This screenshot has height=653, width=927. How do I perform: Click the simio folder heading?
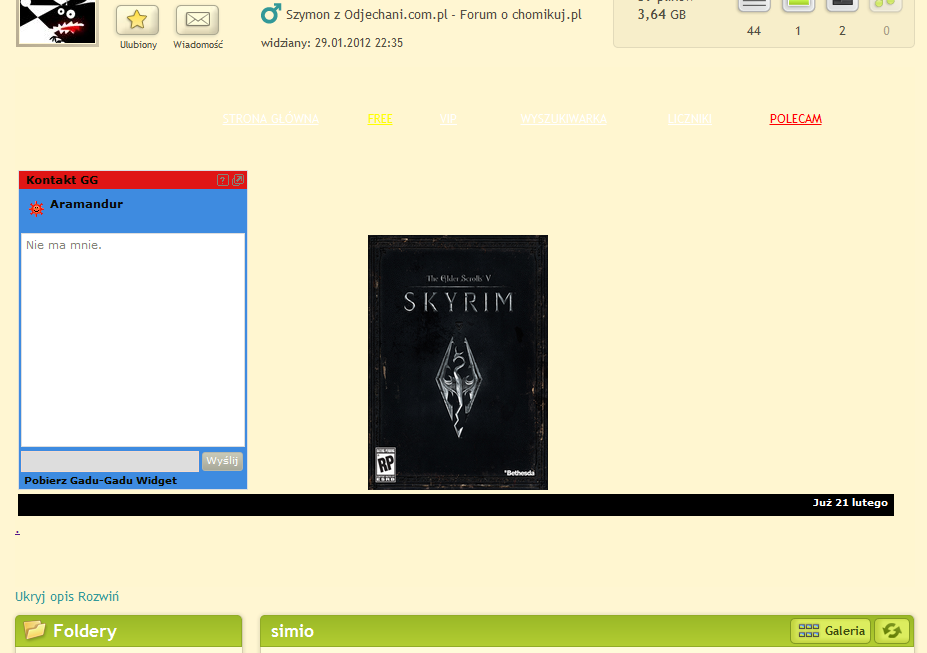pos(292,631)
